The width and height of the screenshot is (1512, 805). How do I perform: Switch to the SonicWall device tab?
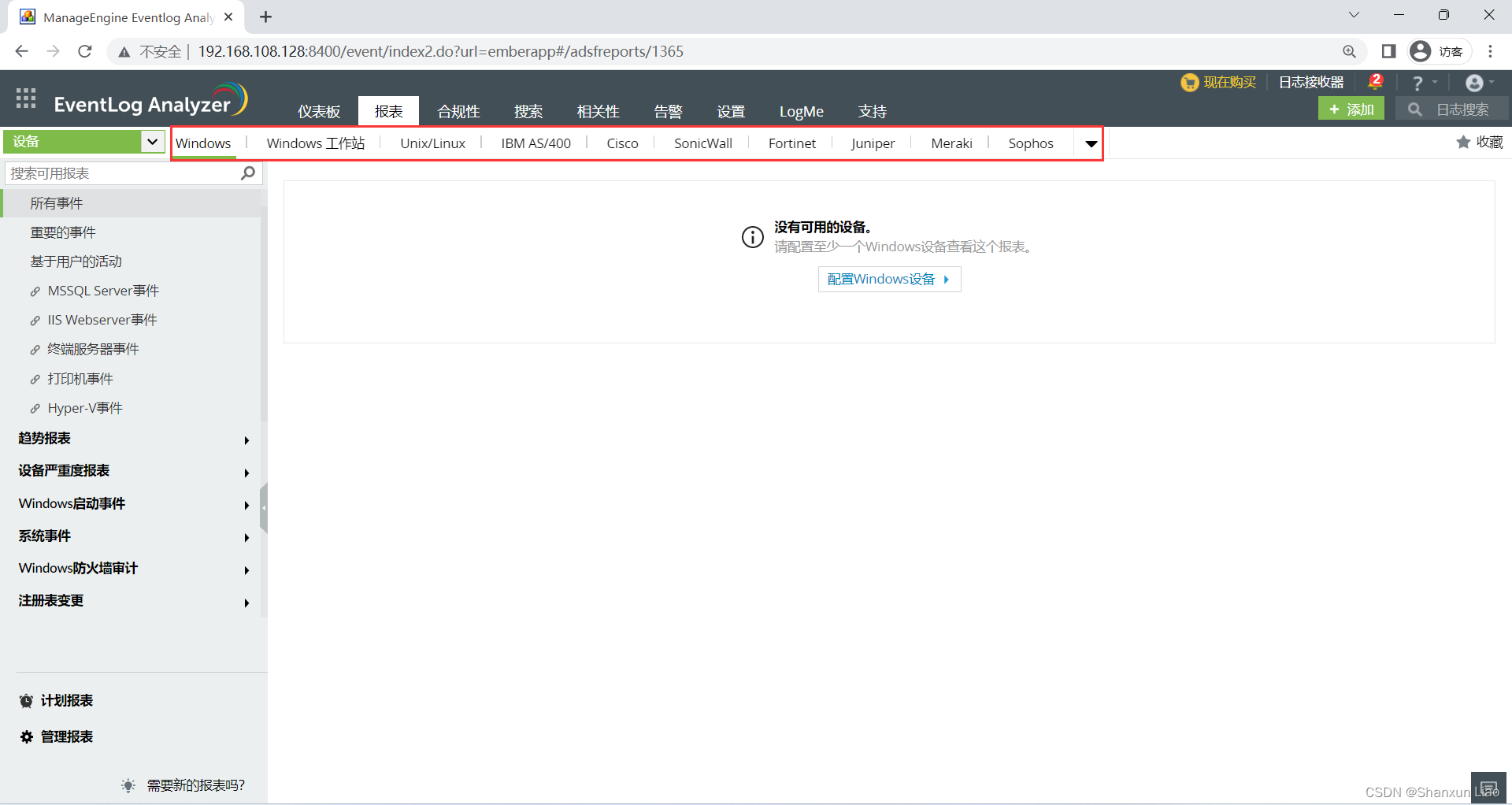coord(702,143)
